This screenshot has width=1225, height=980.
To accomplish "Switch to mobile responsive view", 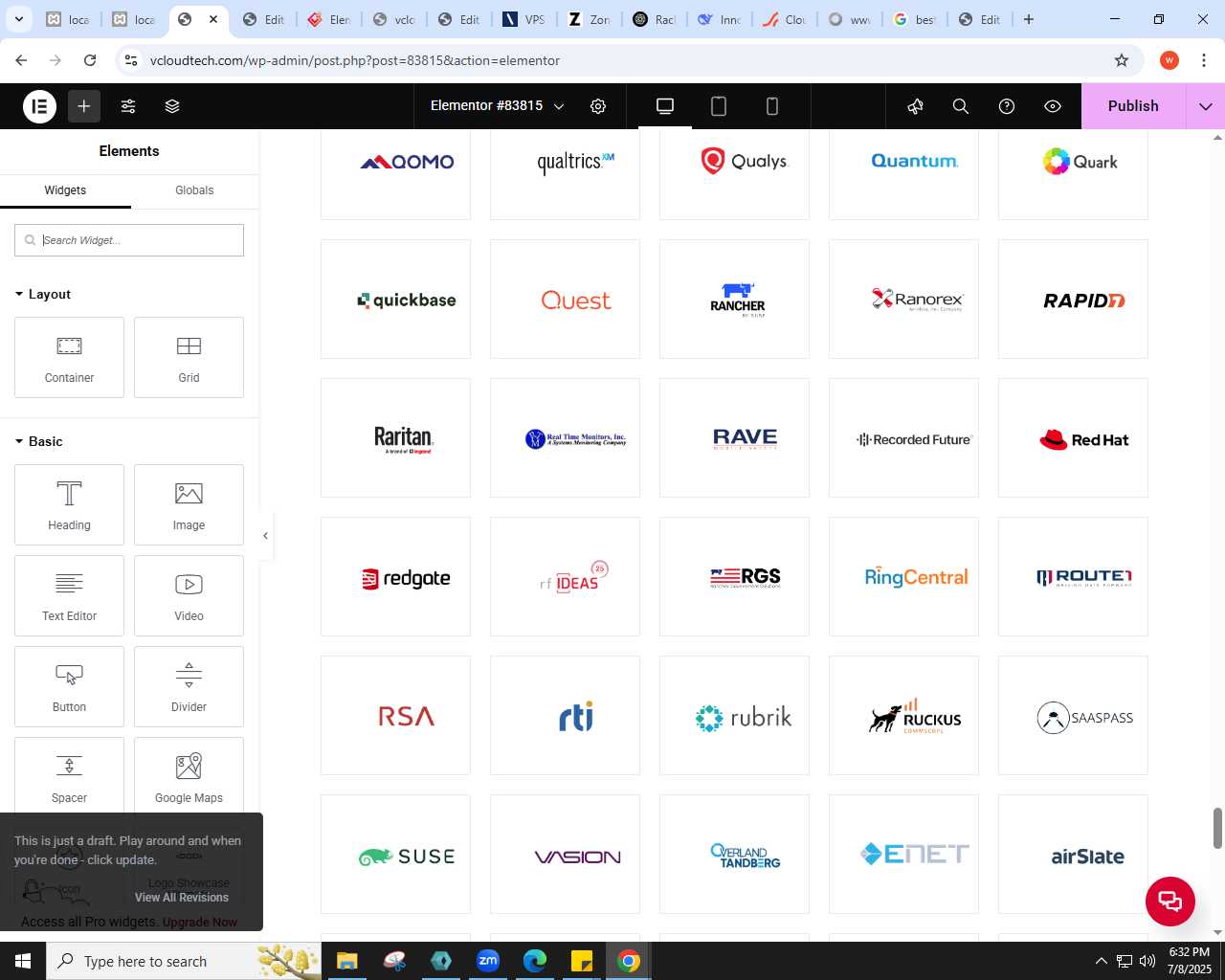I will (x=772, y=106).
